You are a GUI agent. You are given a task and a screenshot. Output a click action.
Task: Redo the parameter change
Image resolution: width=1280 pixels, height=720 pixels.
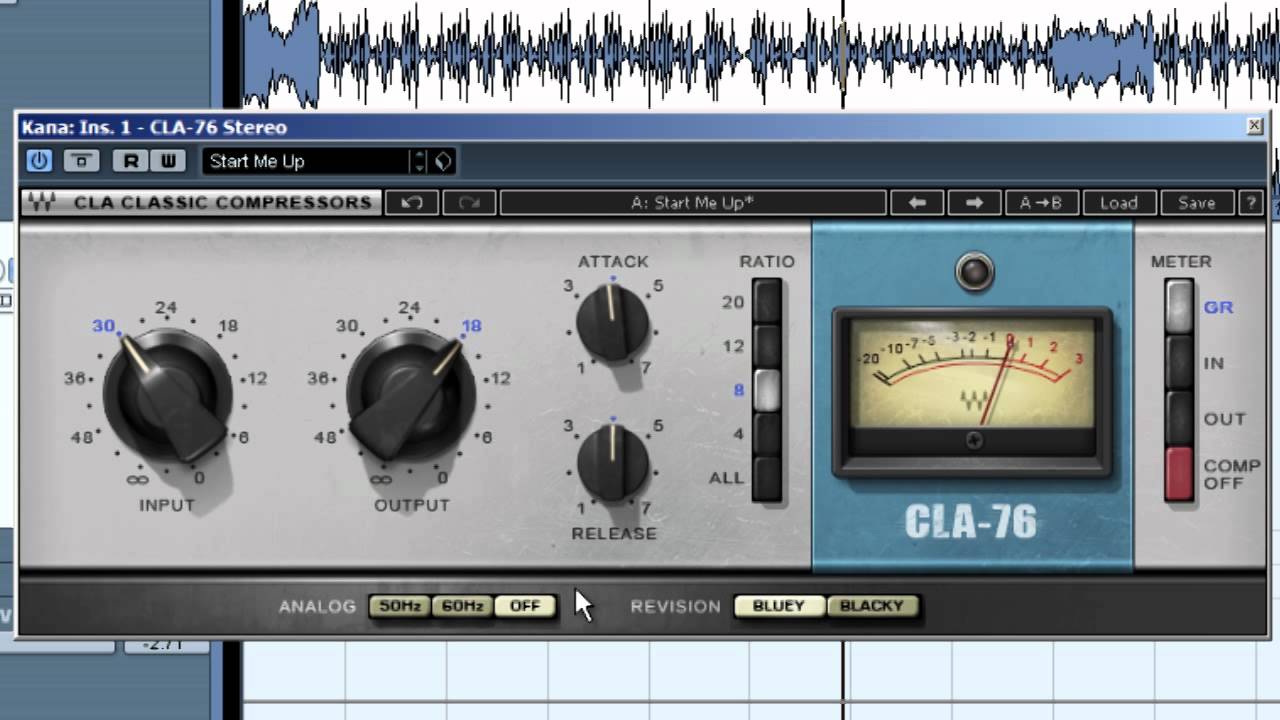469,202
